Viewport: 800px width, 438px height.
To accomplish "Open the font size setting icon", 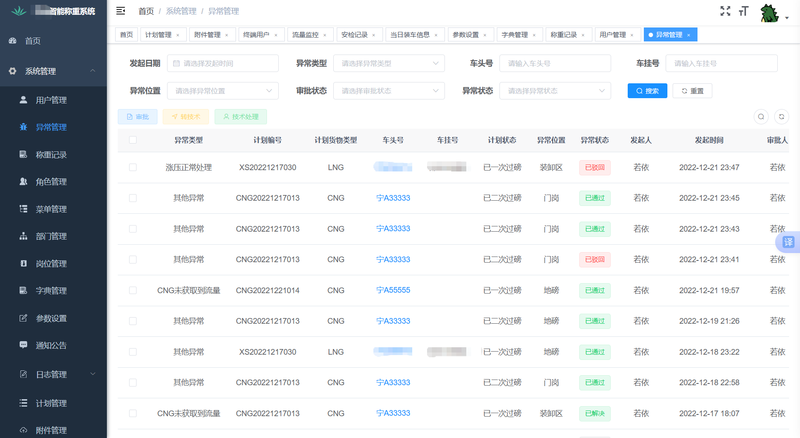I will [x=742, y=11].
